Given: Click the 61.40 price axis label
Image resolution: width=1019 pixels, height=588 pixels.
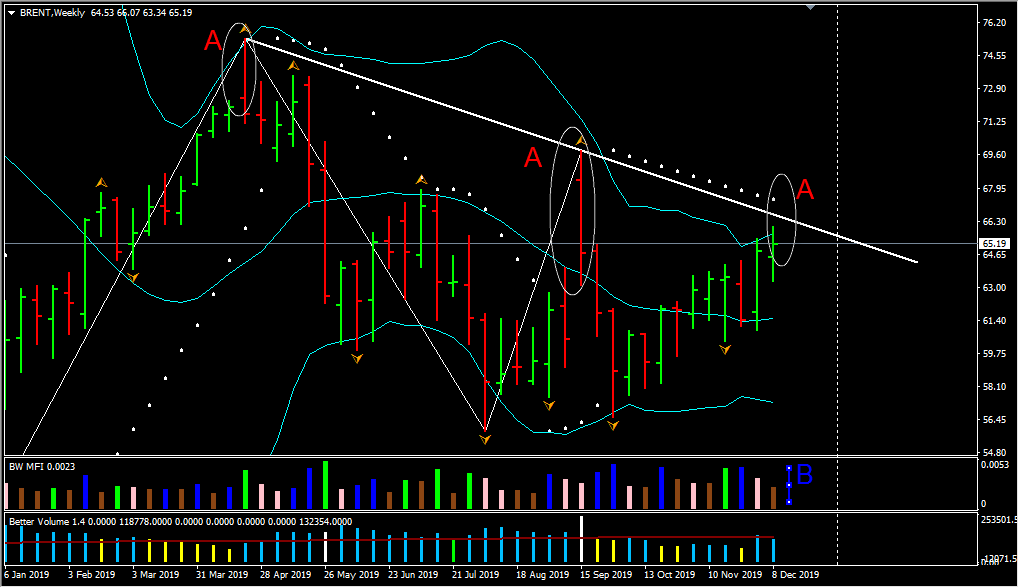Looking at the screenshot, I should (994, 321).
